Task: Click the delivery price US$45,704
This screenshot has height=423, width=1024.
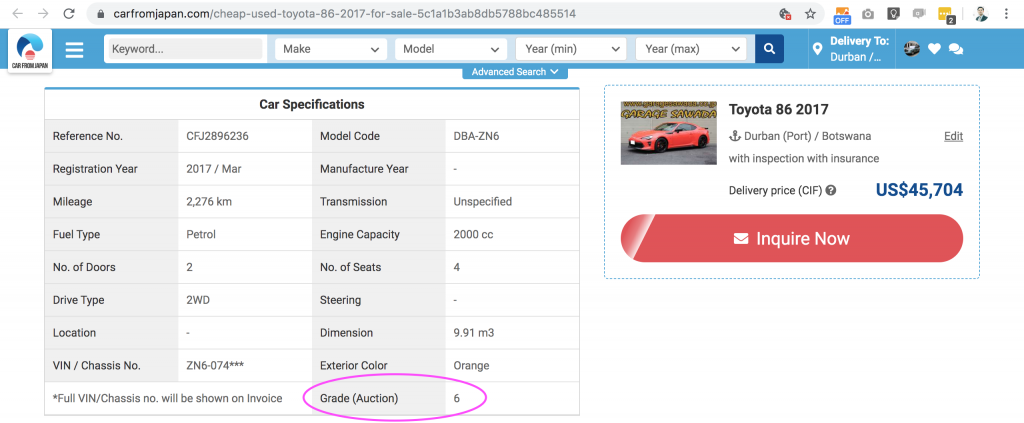Action: (x=919, y=190)
